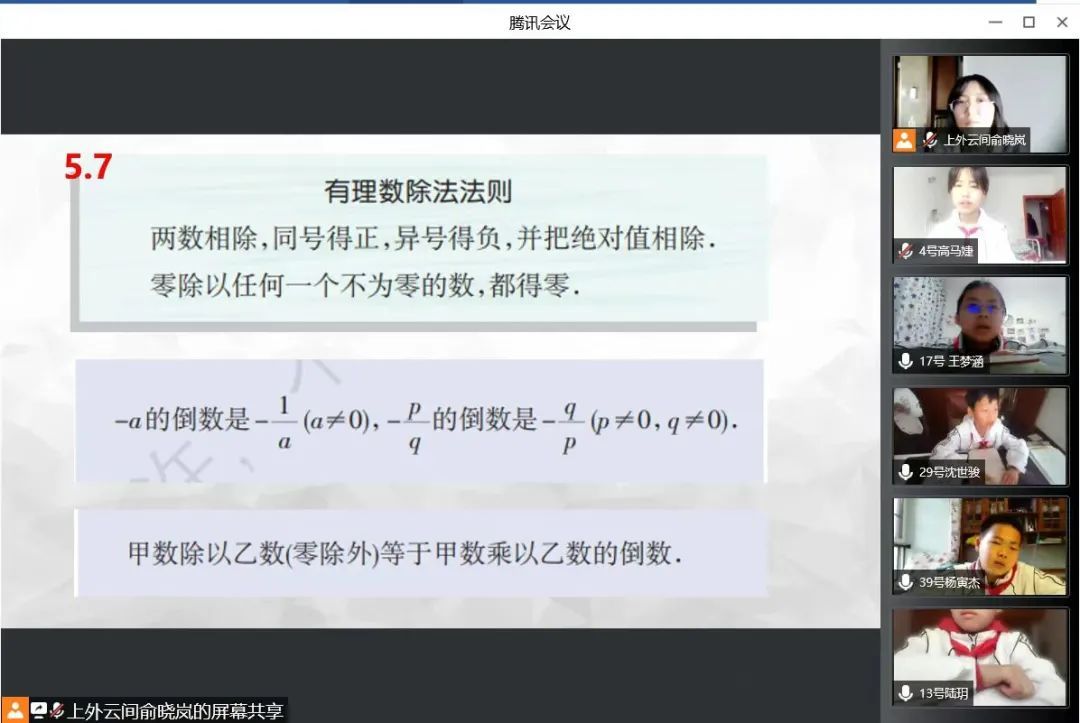Screen dimensions: 1080x723
Task: Click the sentence 甲数除以乙数(零除外)等于甲数乘以乙数的倒数
Action: [x=405, y=553]
